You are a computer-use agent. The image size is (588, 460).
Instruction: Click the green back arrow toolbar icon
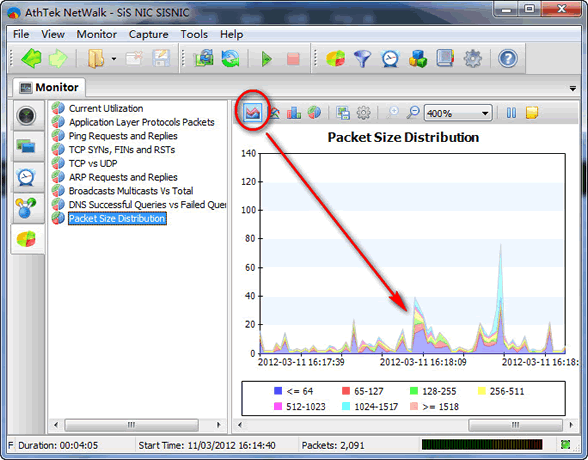tap(31, 58)
